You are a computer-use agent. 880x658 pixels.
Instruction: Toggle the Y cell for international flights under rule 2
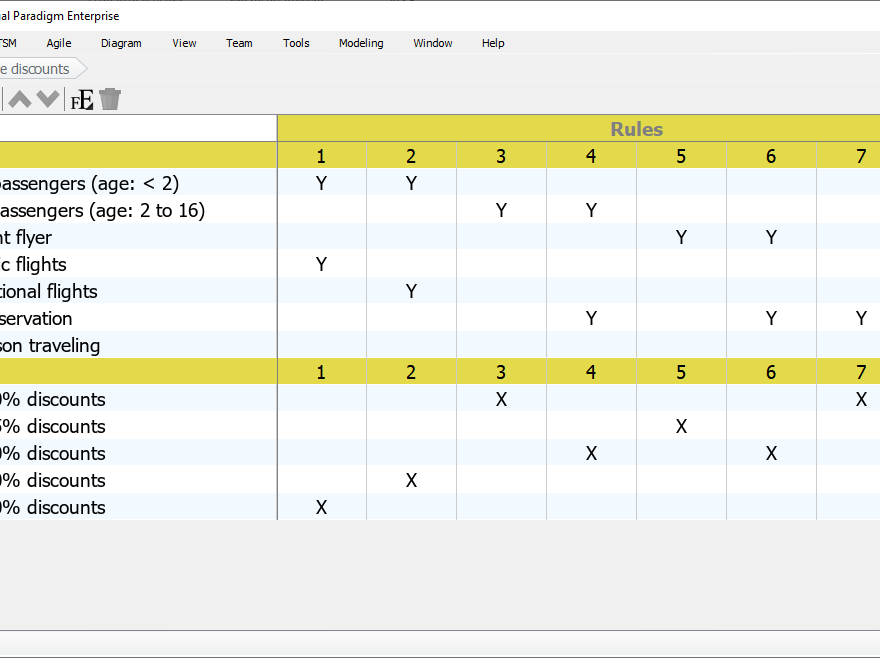pos(411,291)
